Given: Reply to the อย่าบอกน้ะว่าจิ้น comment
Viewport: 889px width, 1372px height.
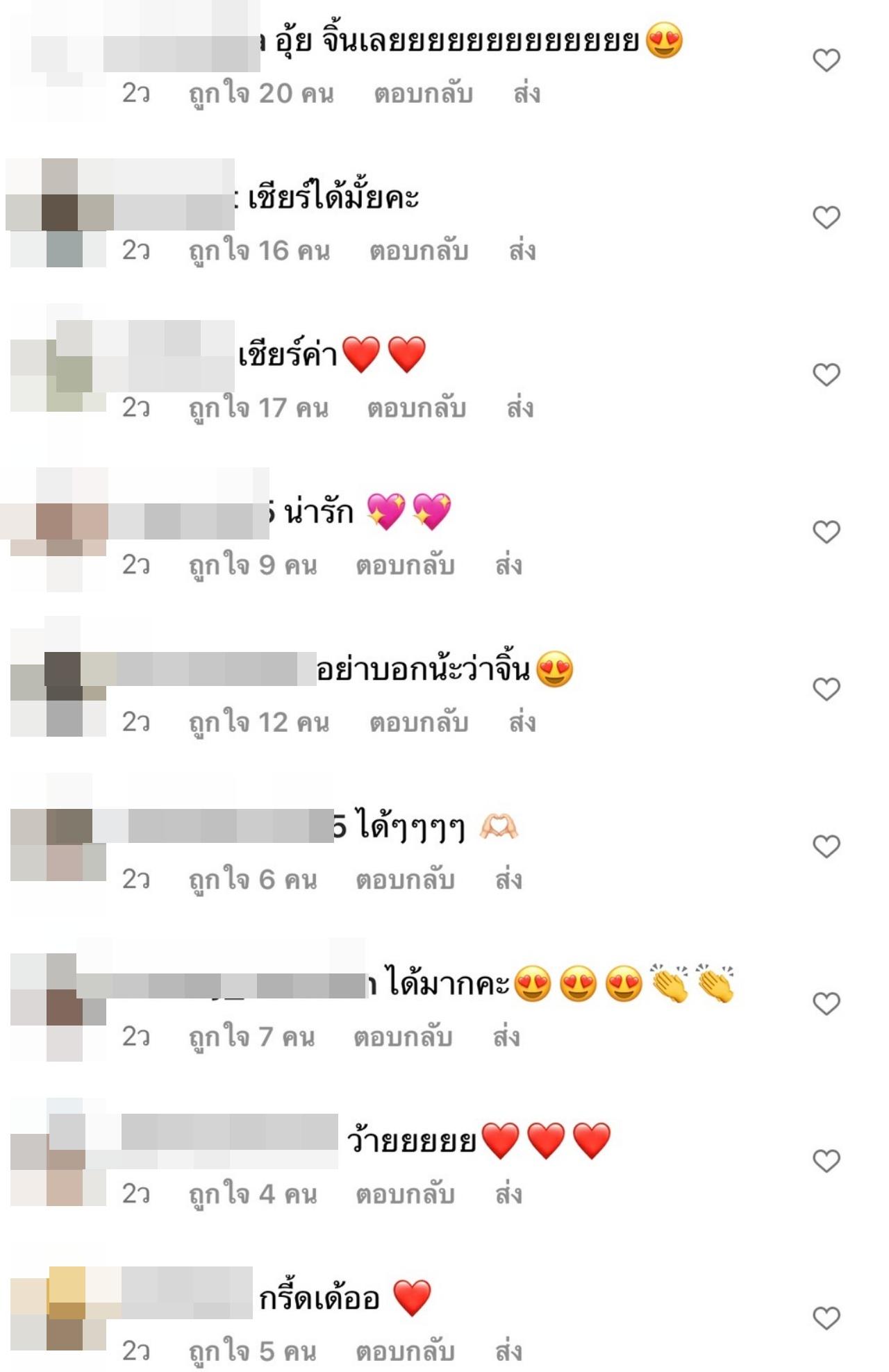Looking at the screenshot, I should point(419,723).
